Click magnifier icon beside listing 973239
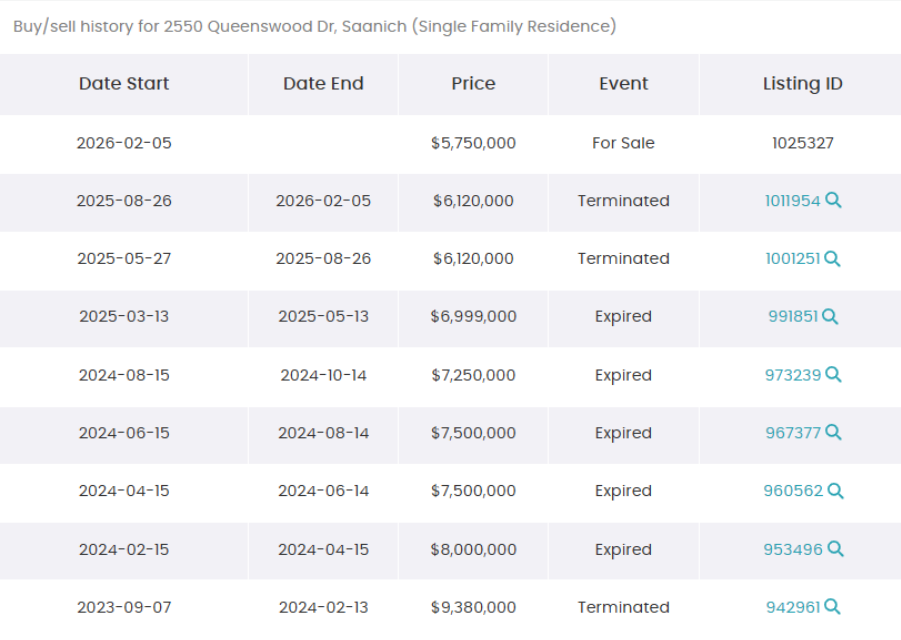 point(833,375)
